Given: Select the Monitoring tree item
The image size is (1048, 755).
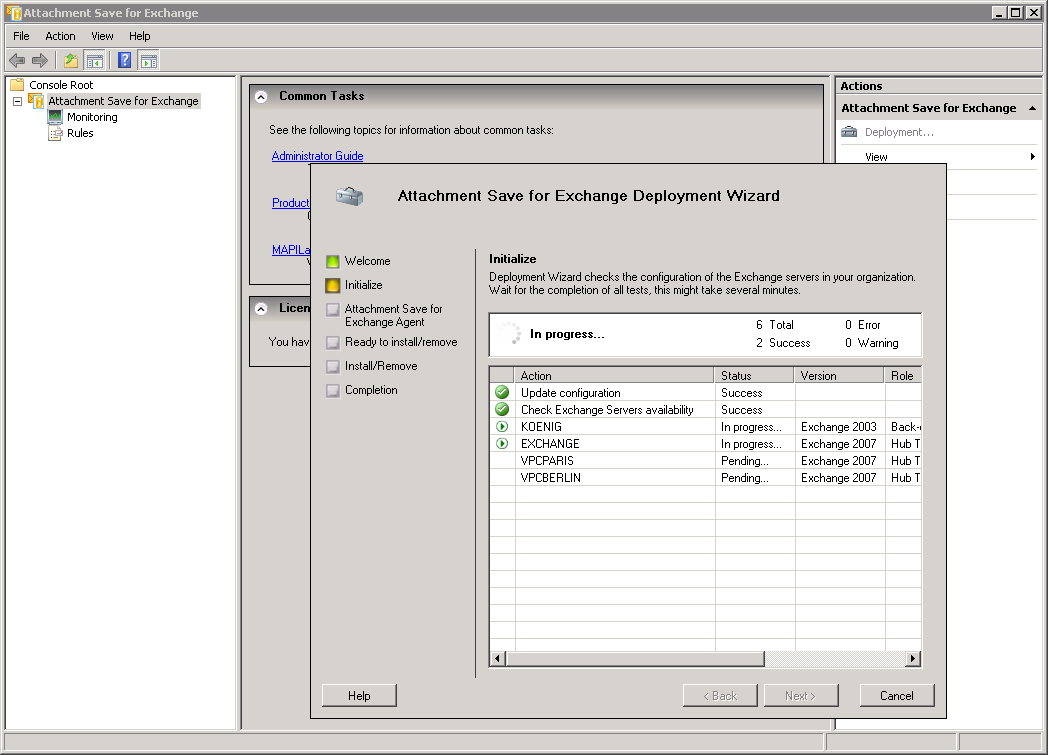Looking at the screenshot, I should (x=92, y=117).
